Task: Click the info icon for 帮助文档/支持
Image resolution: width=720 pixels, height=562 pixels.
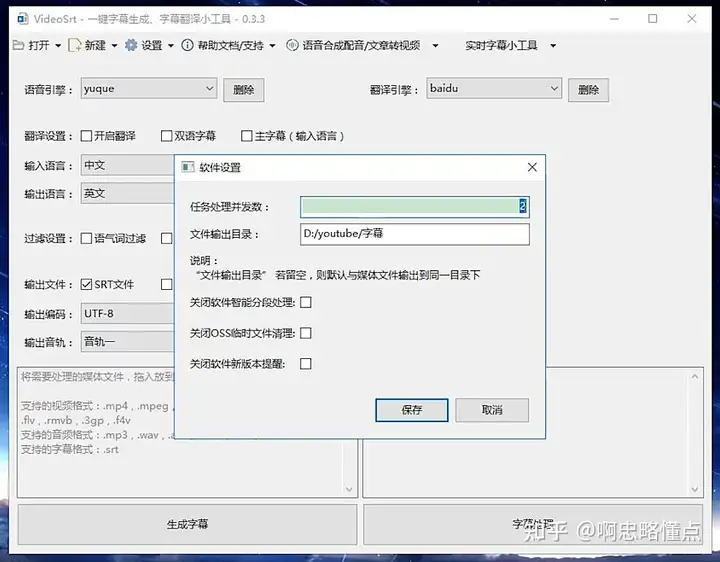Action: point(187,45)
